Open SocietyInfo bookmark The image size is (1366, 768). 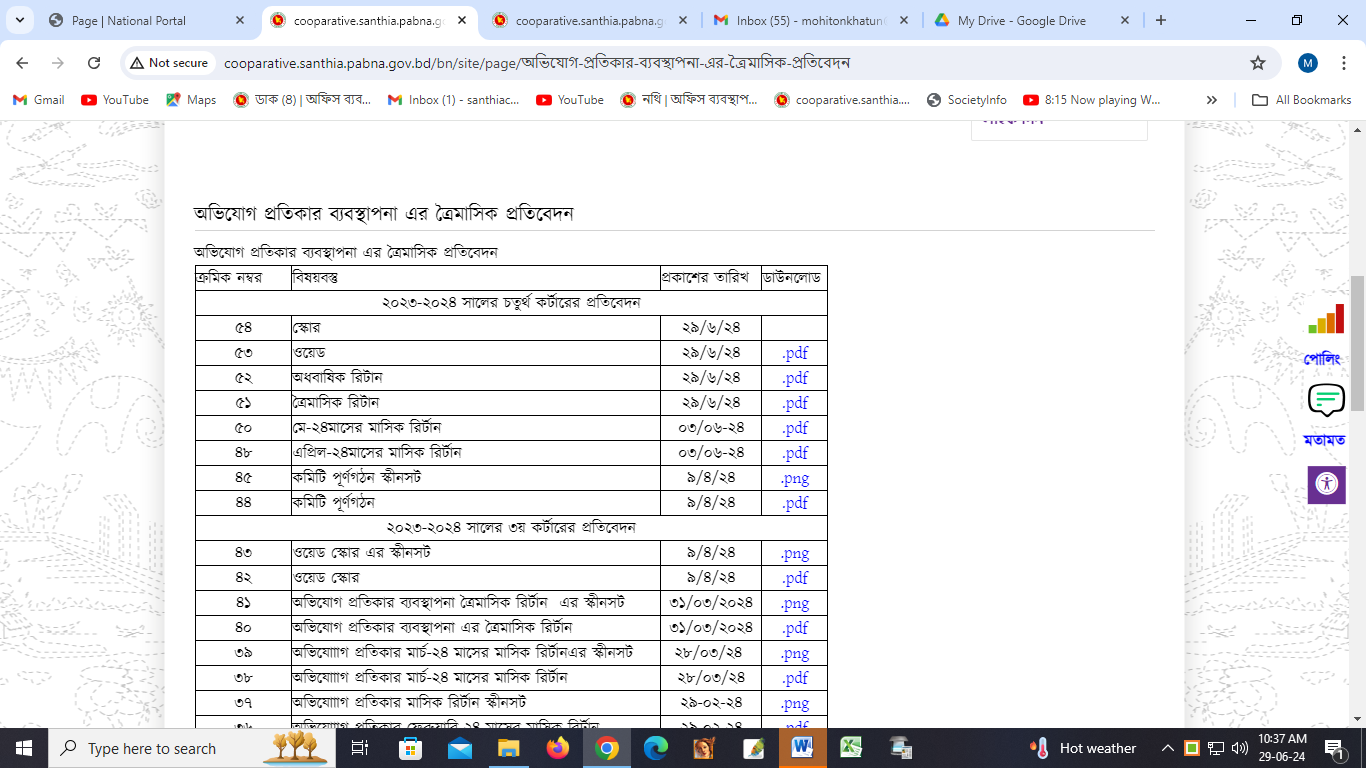tap(967, 100)
